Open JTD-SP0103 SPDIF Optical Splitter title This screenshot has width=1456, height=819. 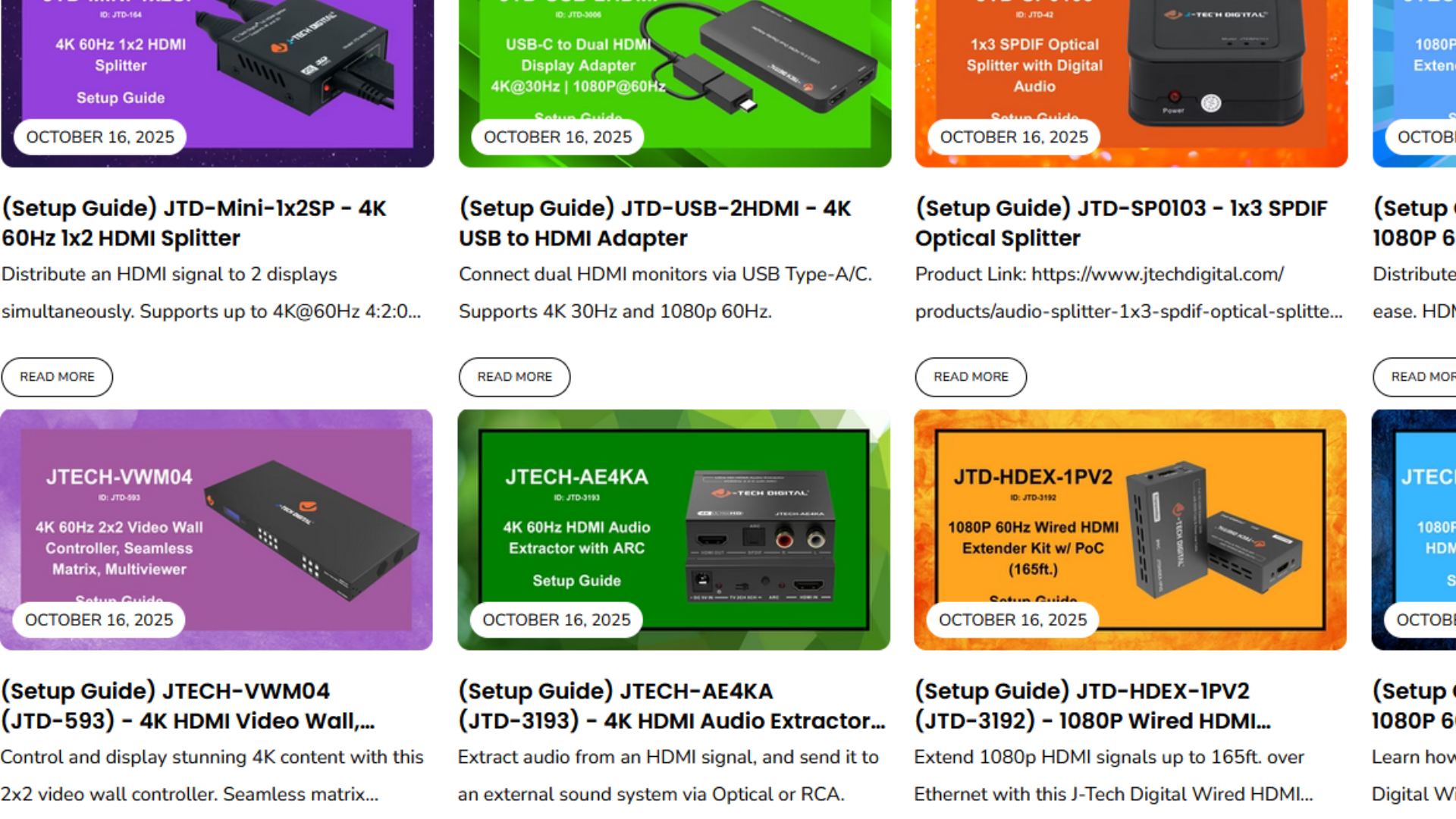(x=1122, y=223)
